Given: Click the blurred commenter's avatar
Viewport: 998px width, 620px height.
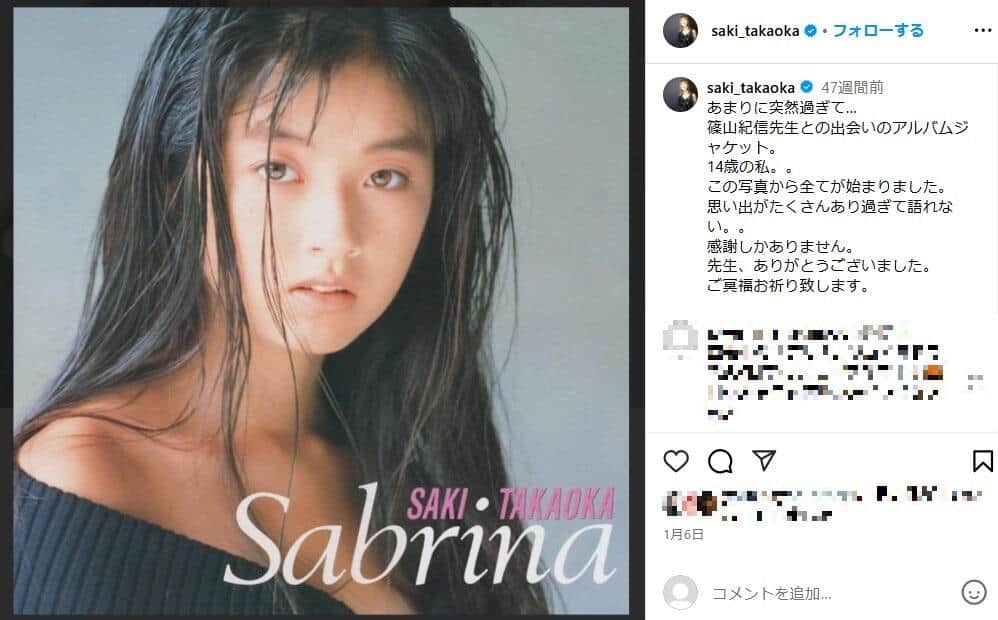Looking at the screenshot, I should pyautogui.click(x=680, y=337).
